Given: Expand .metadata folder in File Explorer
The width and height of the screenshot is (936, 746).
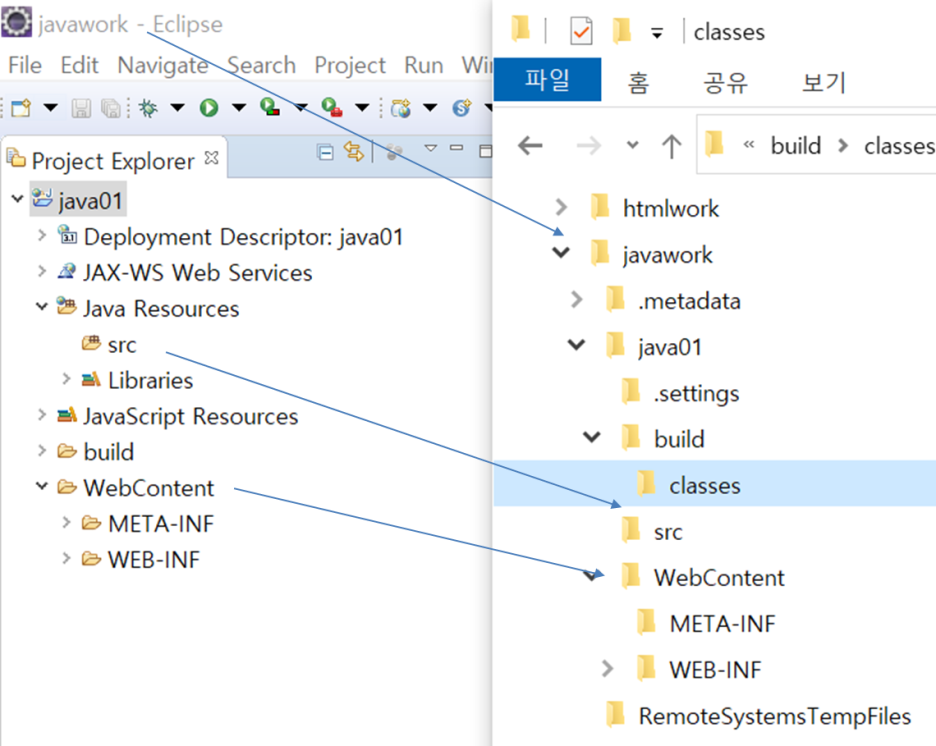Looking at the screenshot, I should [576, 299].
